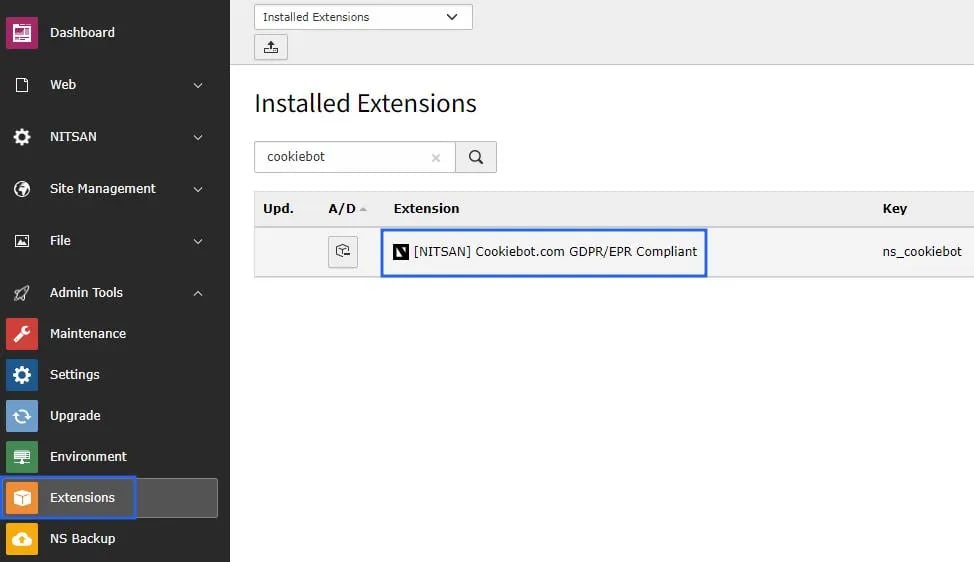
Task: Select the Upgrade menu label
Action: [x=75, y=415]
